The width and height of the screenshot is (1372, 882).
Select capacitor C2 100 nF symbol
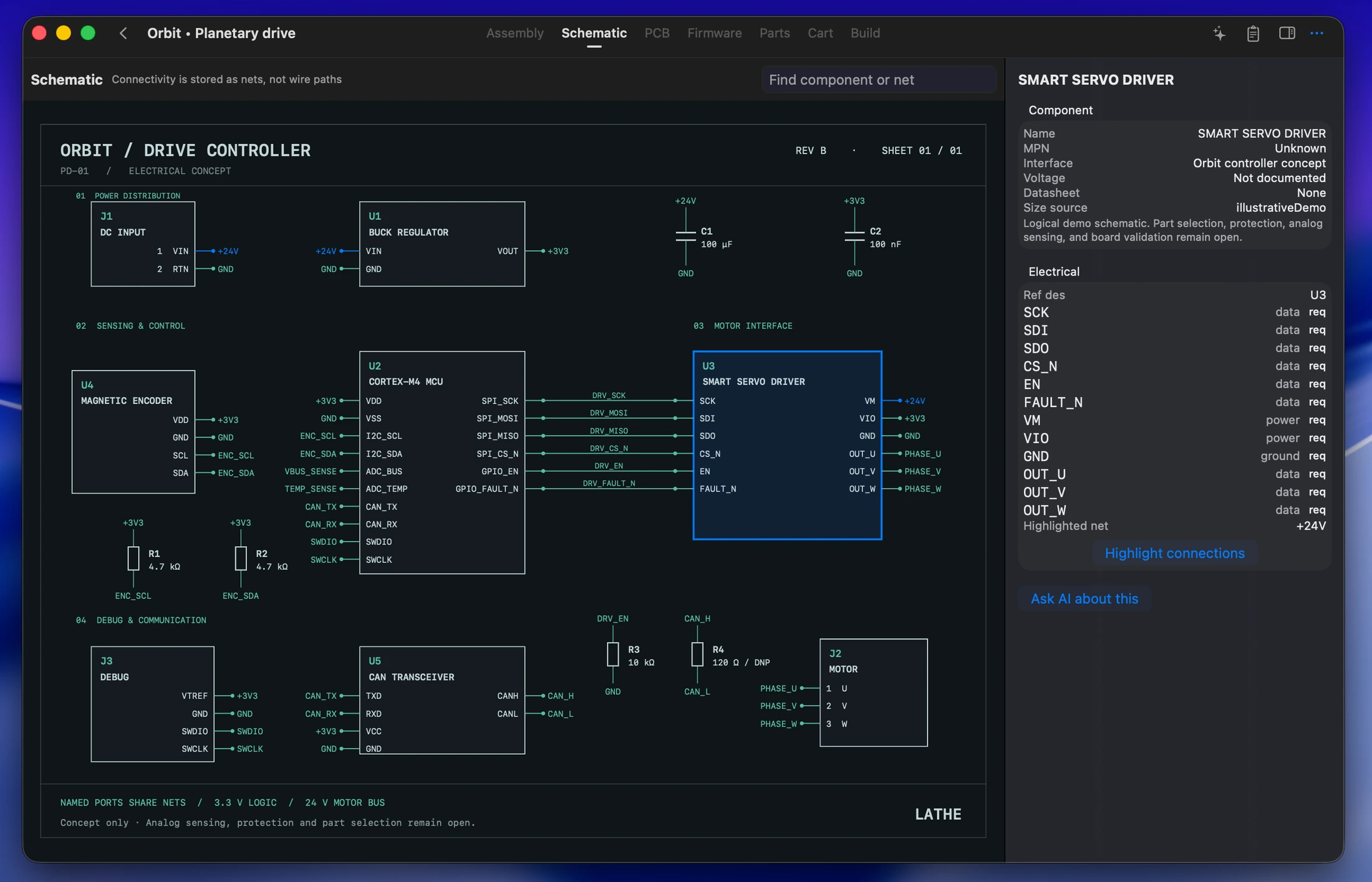tap(854, 236)
